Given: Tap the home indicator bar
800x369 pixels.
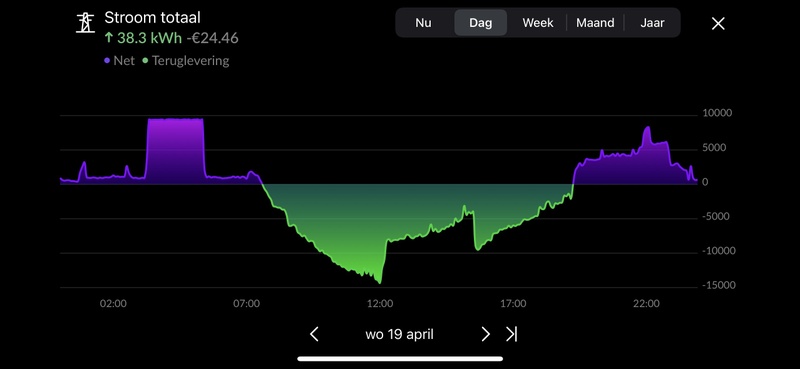Looking at the screenshot, I should pyautogui.click(x=400, y=359).
